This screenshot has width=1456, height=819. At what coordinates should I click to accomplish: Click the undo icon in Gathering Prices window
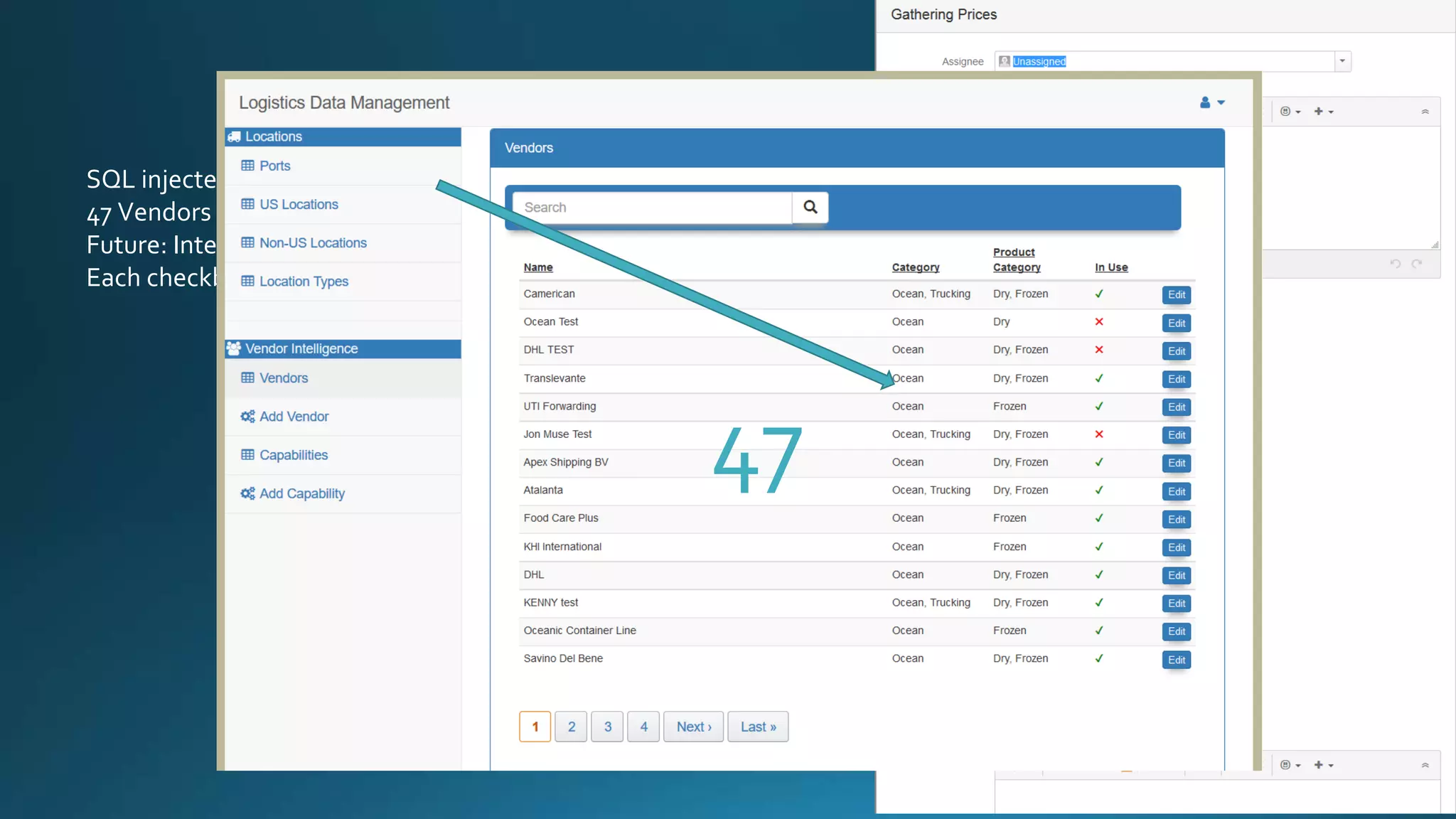pyautogui.click(x=1396, y=264)
